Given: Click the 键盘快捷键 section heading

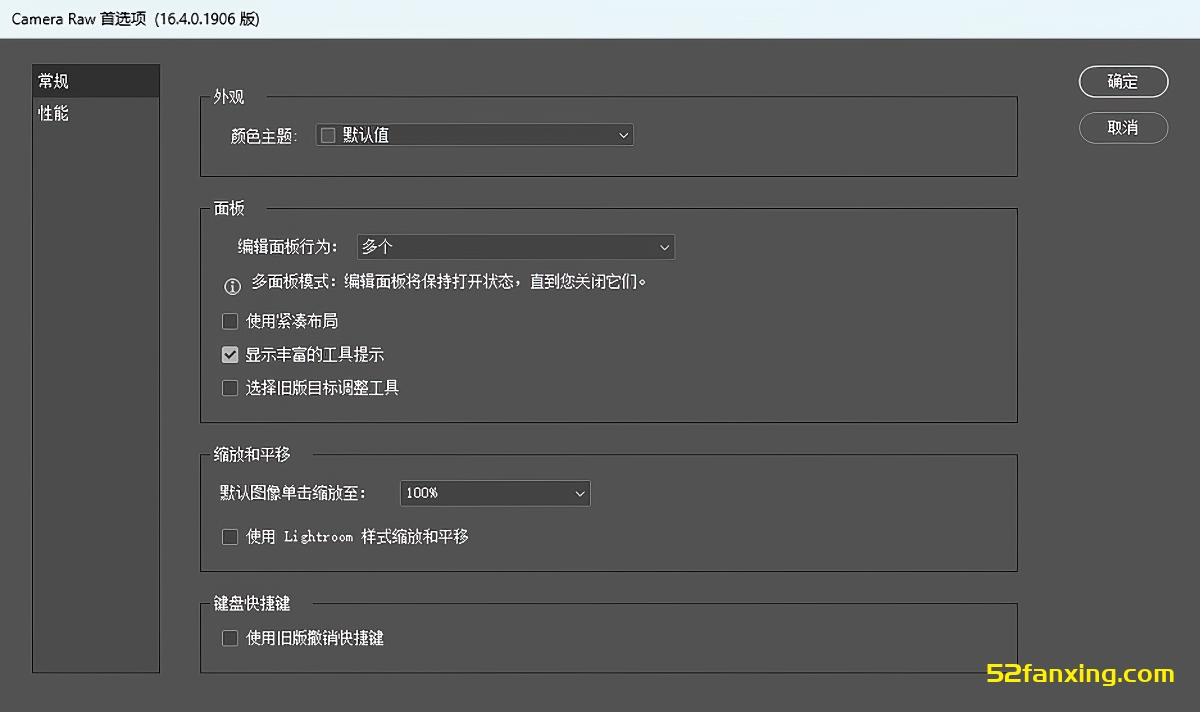Looking at the screenshot, I should (x=252, y=603).
